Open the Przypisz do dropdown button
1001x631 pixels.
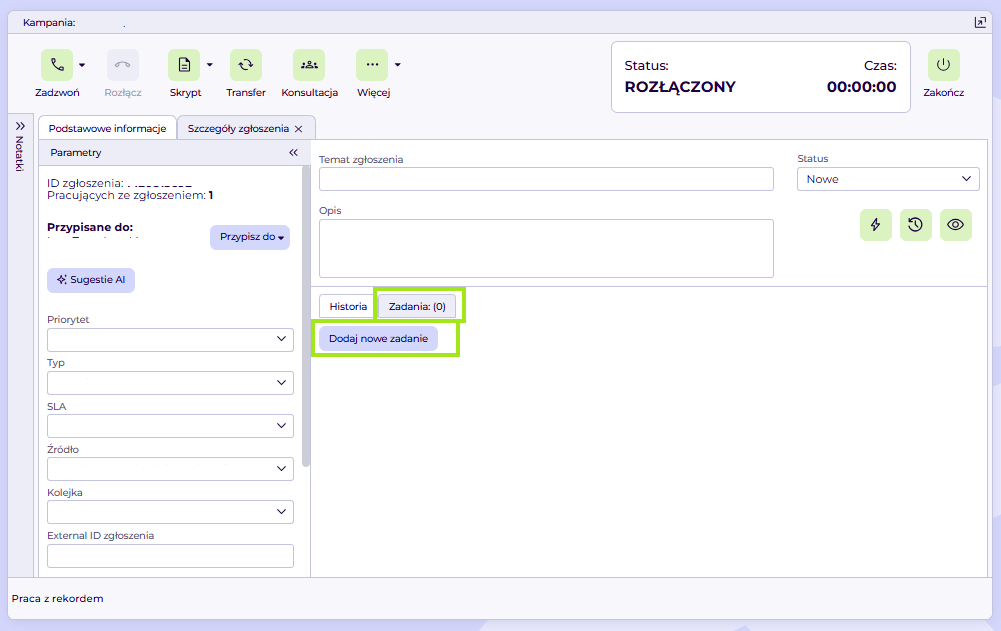point(250,237)
